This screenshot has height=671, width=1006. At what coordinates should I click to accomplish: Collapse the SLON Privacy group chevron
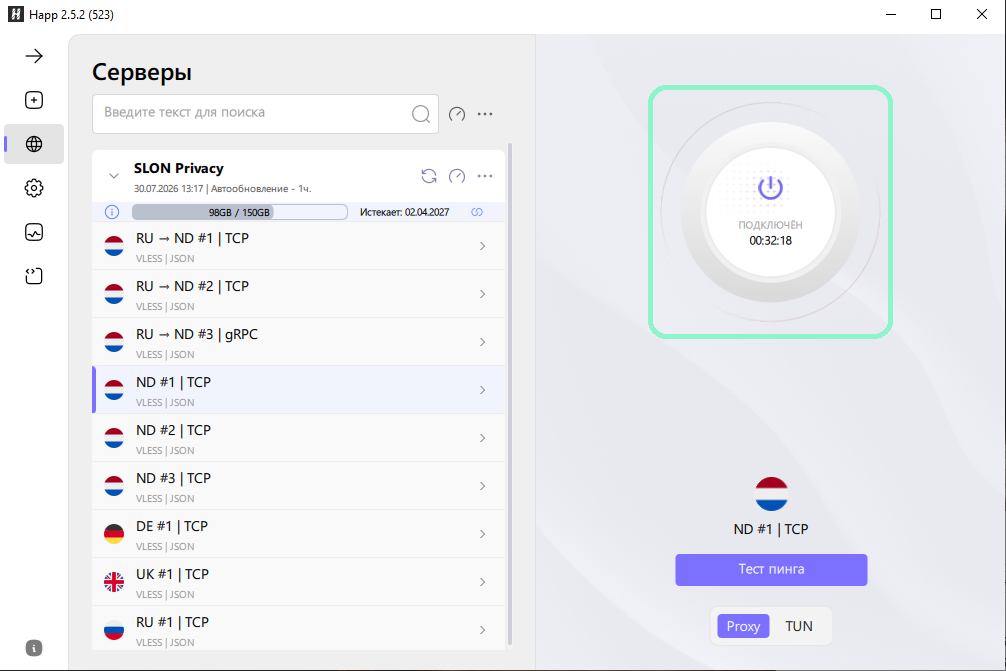[x=114, y=176]
